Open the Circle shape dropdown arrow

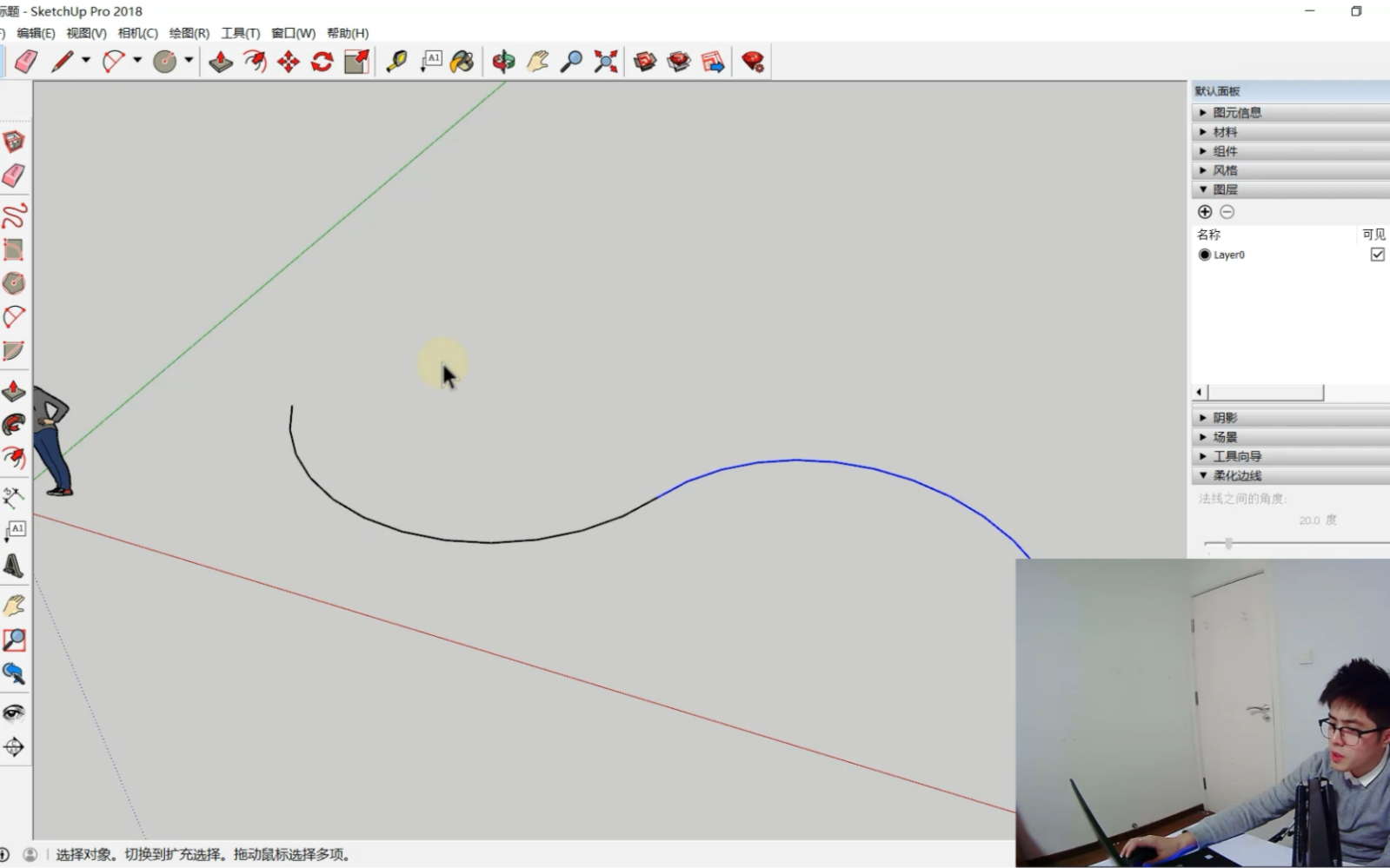pos(188,61)
